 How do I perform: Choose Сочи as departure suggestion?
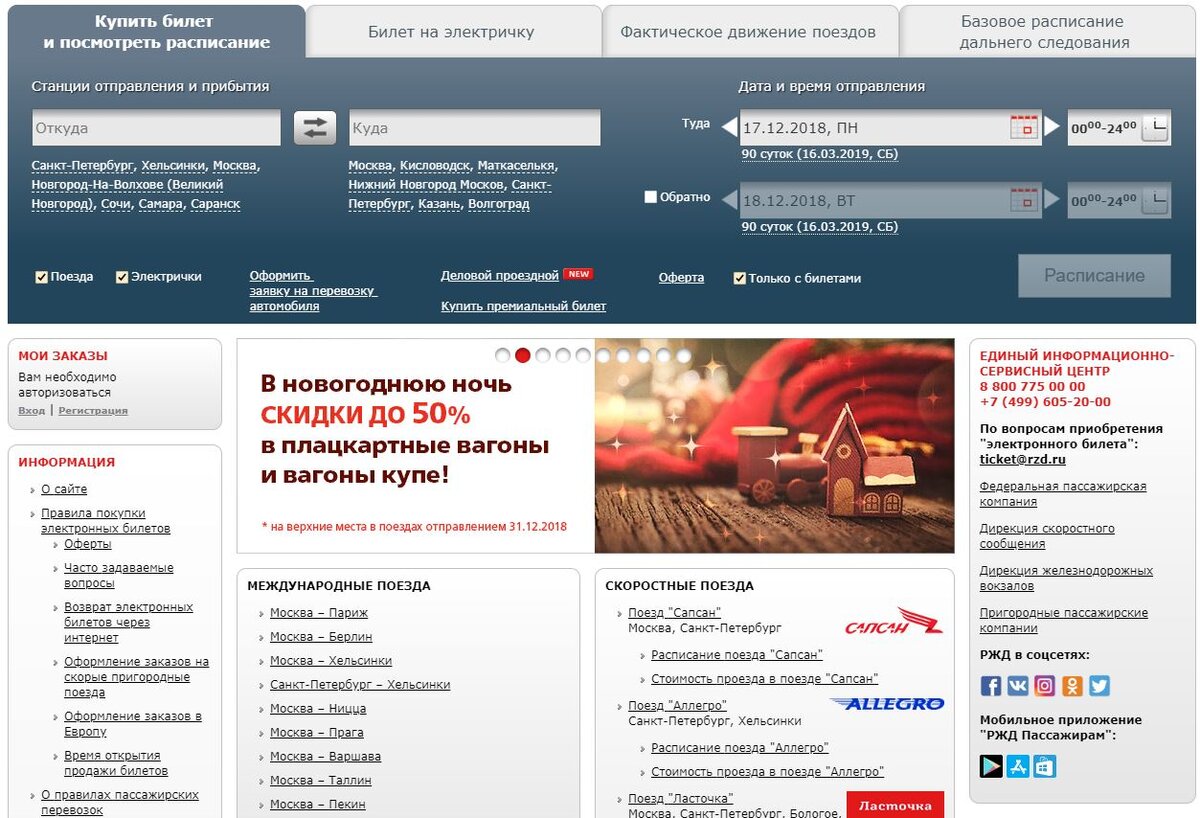pyautogui.click(x=115, y=204)
